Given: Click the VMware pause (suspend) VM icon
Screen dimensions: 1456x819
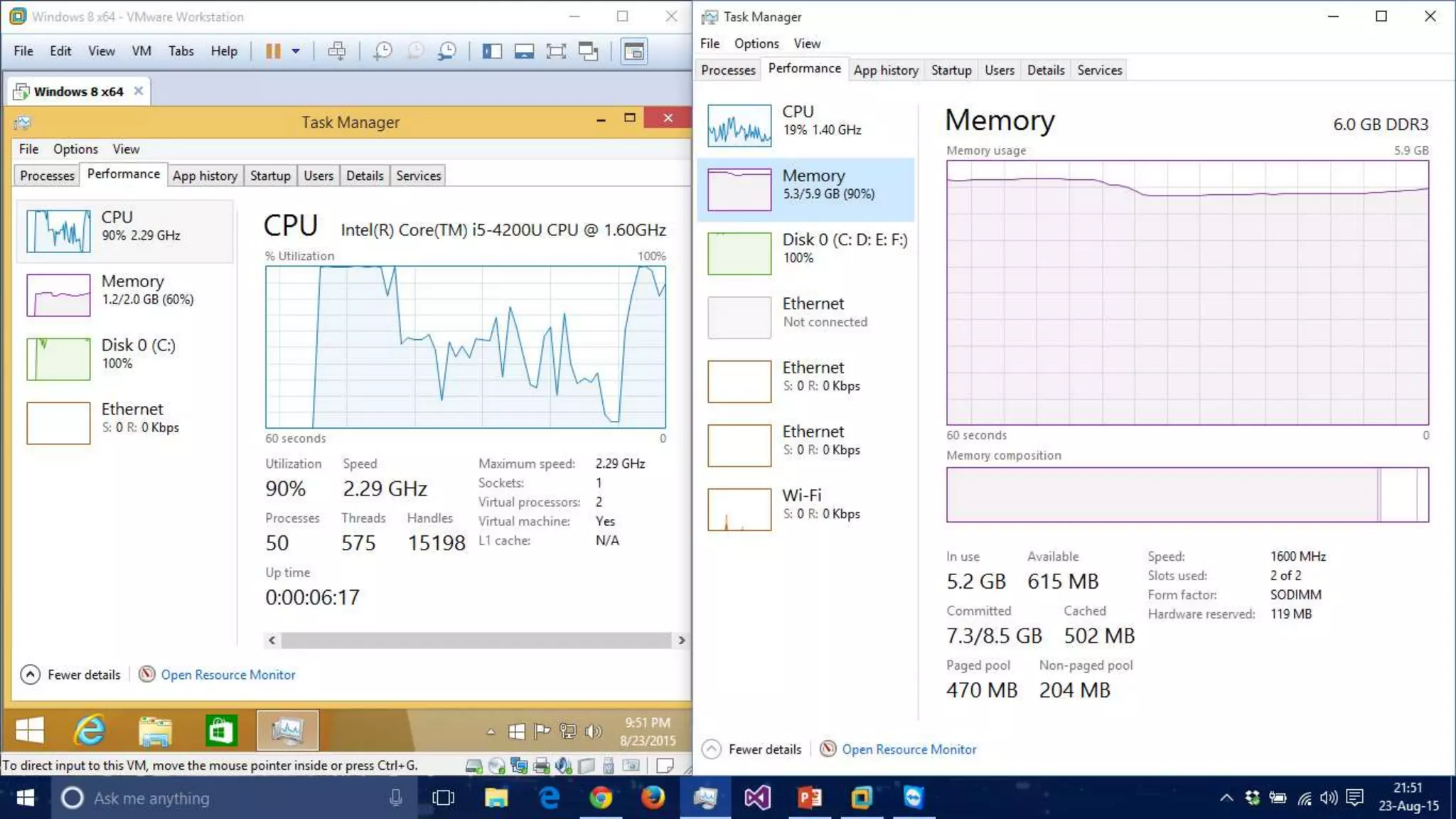Looking at the screenshot, I should pyautogui.click(x=273, y=51).
